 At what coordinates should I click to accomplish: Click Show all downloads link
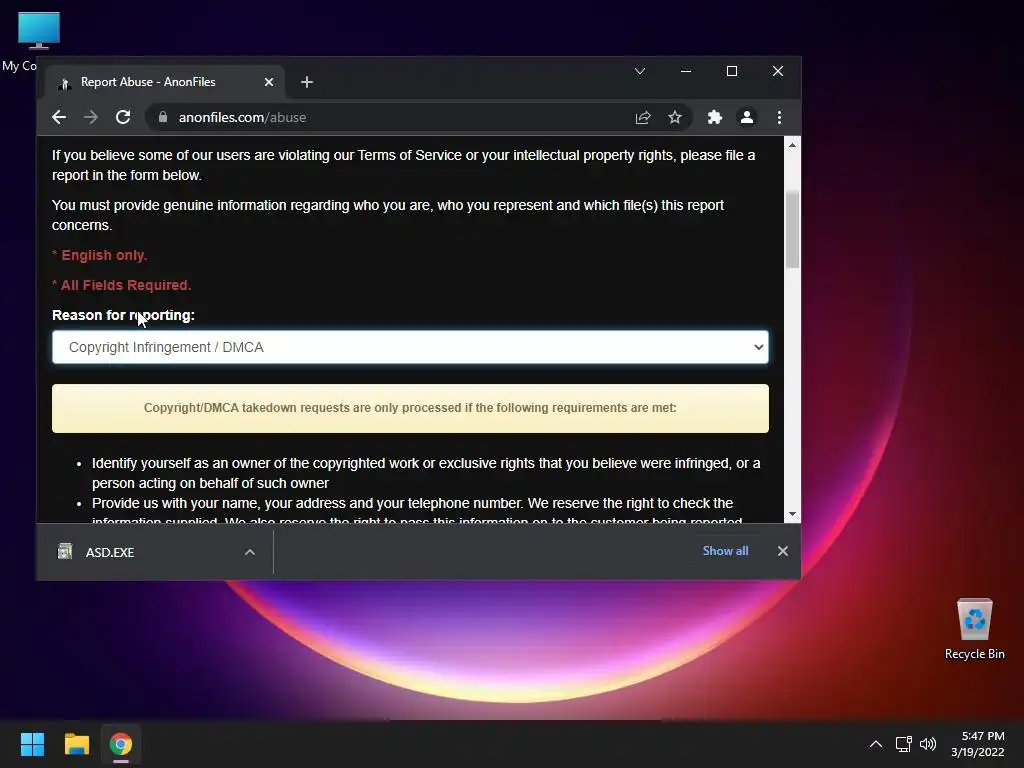point(725,551)
